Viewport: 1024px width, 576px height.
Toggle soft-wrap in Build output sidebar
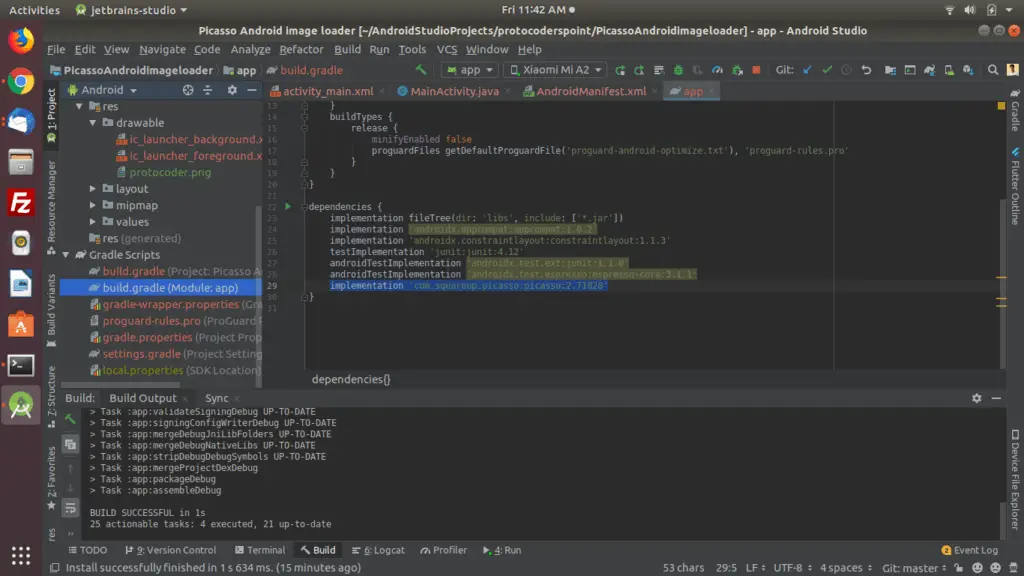tap(71, 508)
